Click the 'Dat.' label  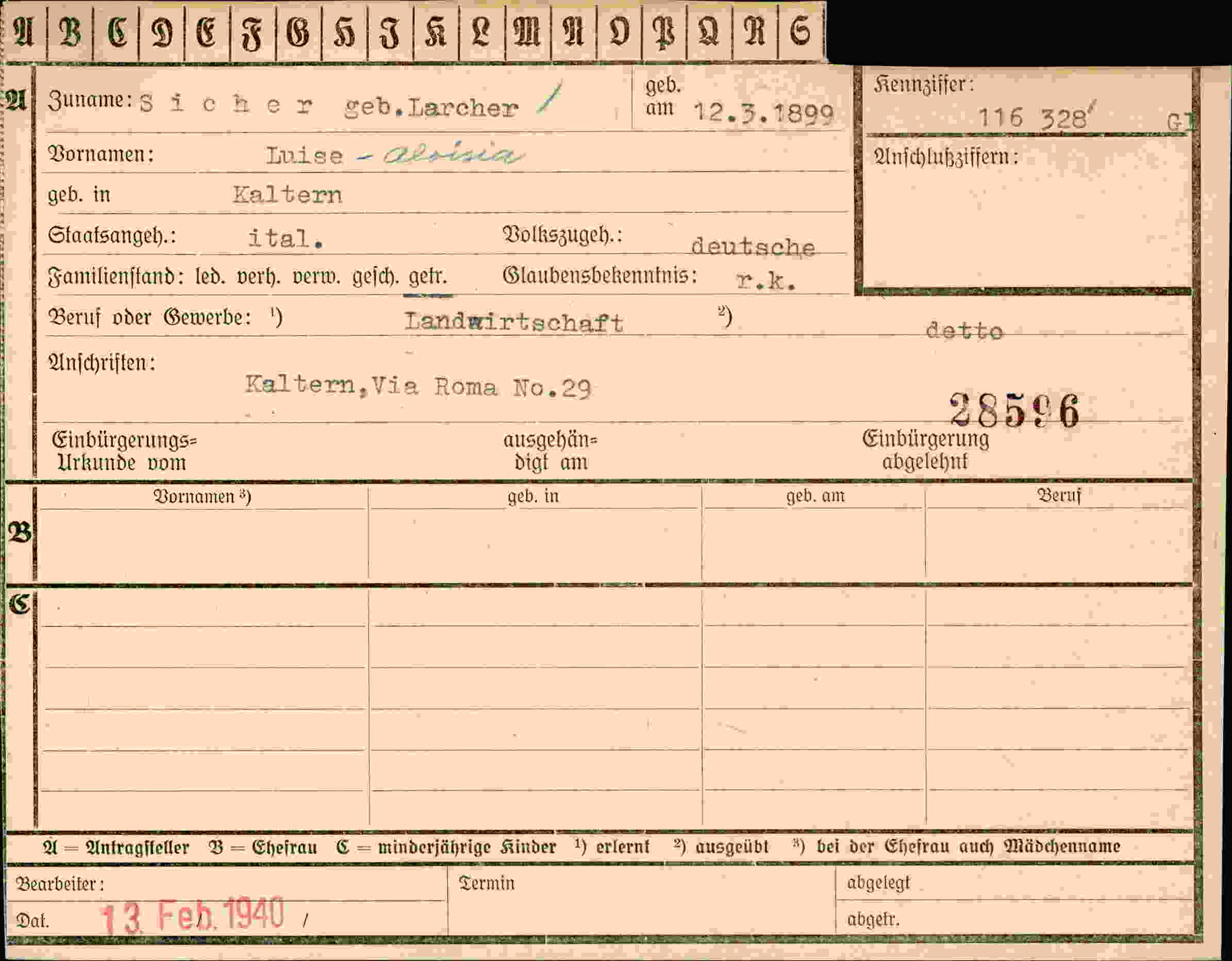[32, 921]
